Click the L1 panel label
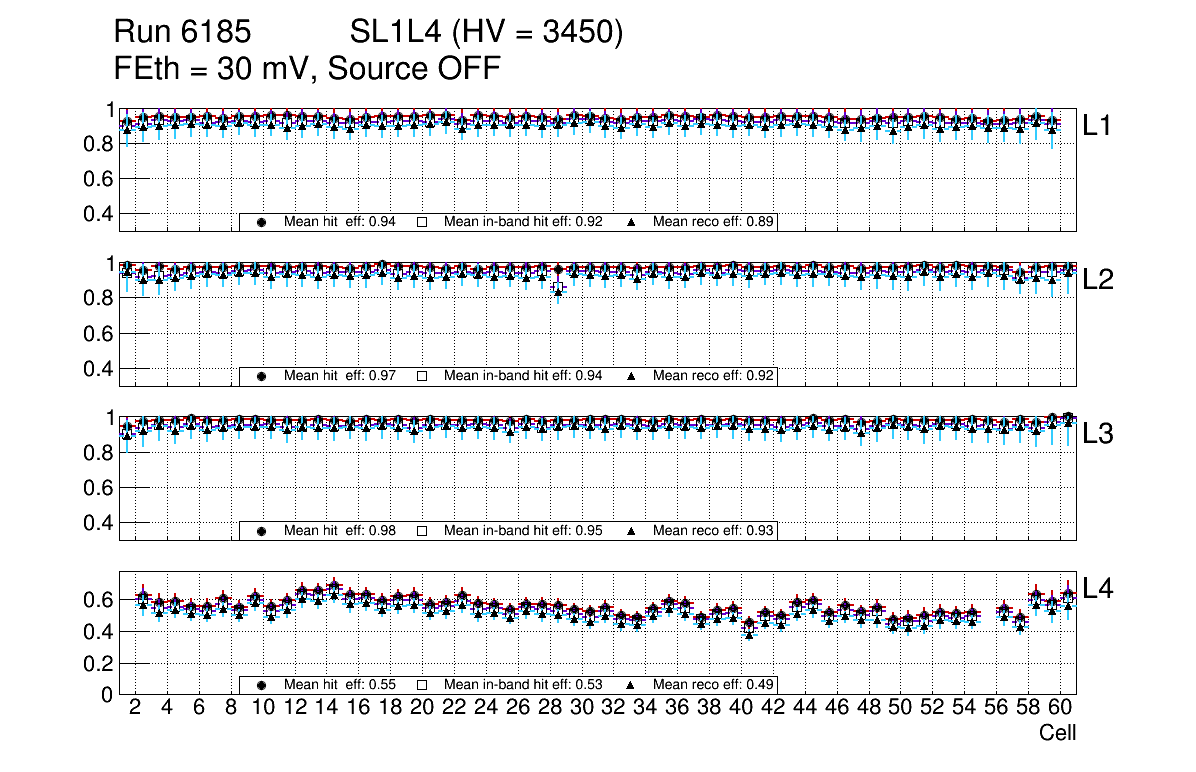The width and height of the screenshot is (1196, 772). click(1098, 126)
